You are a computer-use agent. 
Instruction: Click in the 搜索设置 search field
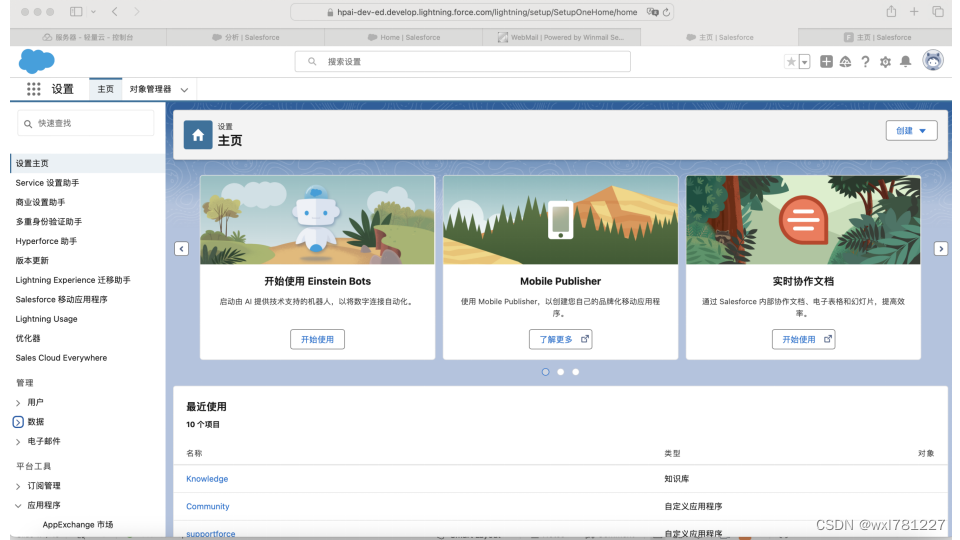click(x=462, y=61)
